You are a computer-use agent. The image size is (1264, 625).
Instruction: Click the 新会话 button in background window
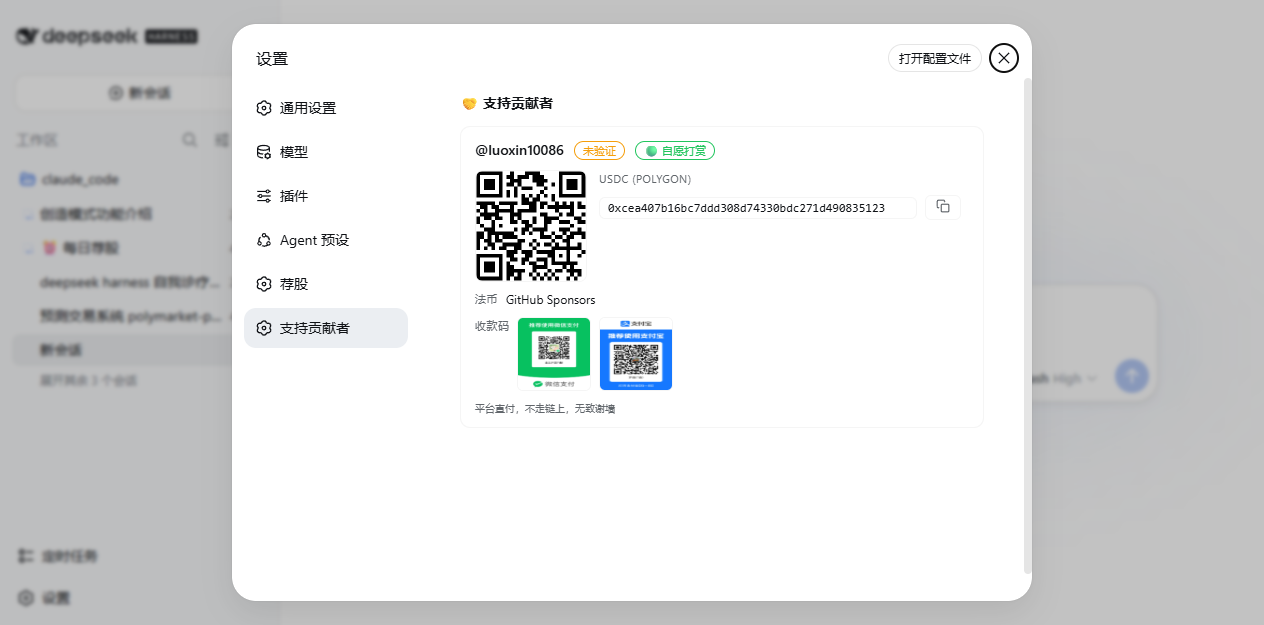point(140,93)
